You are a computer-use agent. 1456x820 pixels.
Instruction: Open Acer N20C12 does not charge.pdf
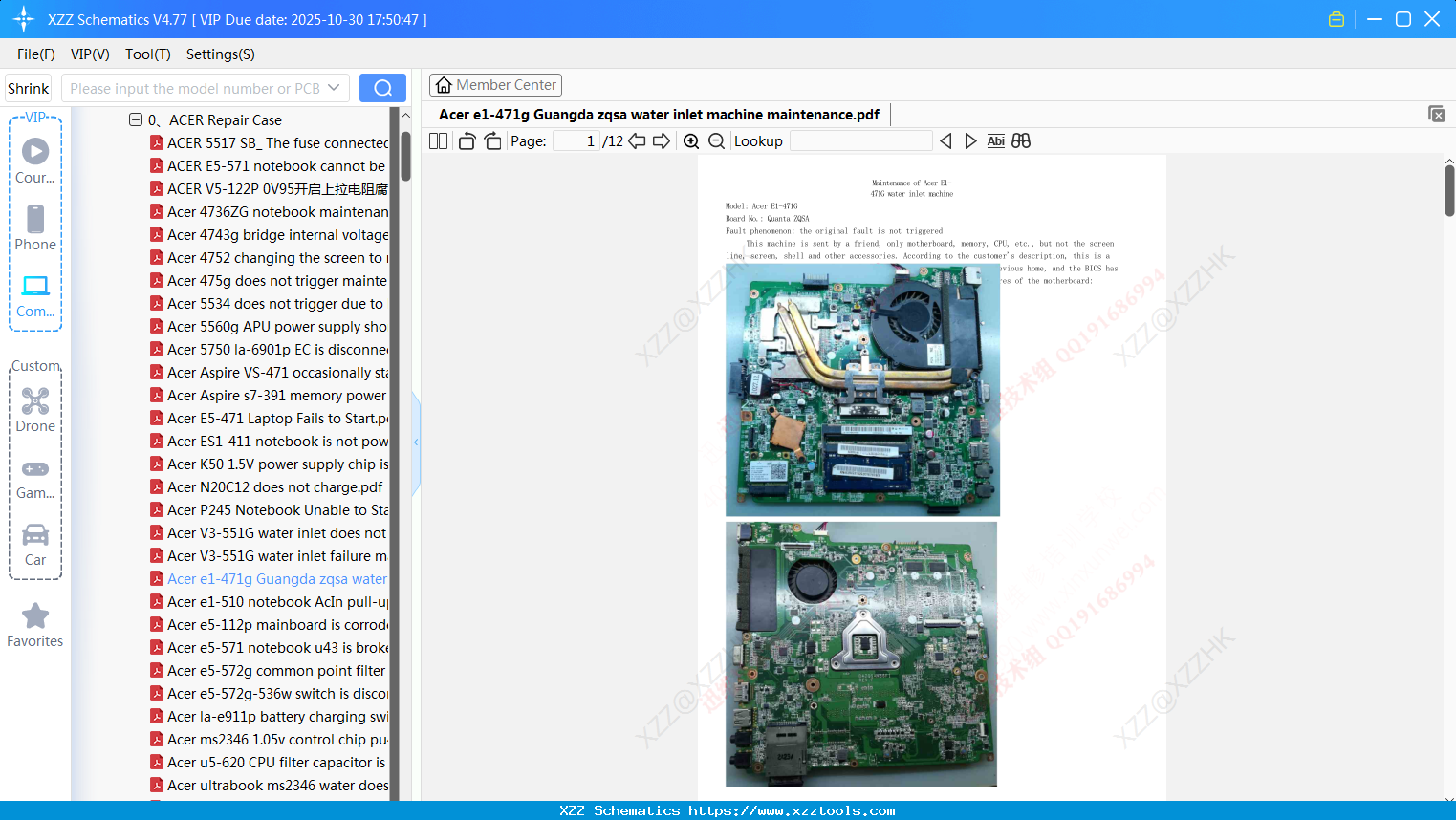(275, 486)
